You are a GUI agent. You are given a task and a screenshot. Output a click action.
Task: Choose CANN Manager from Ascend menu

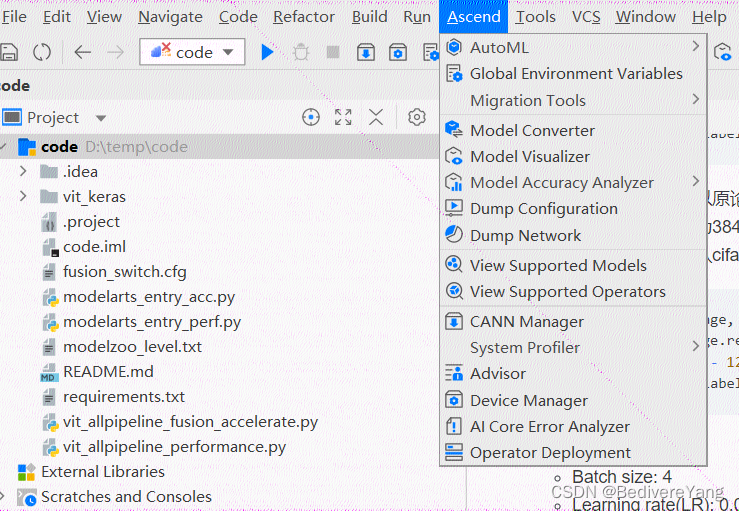coord(573,321)
